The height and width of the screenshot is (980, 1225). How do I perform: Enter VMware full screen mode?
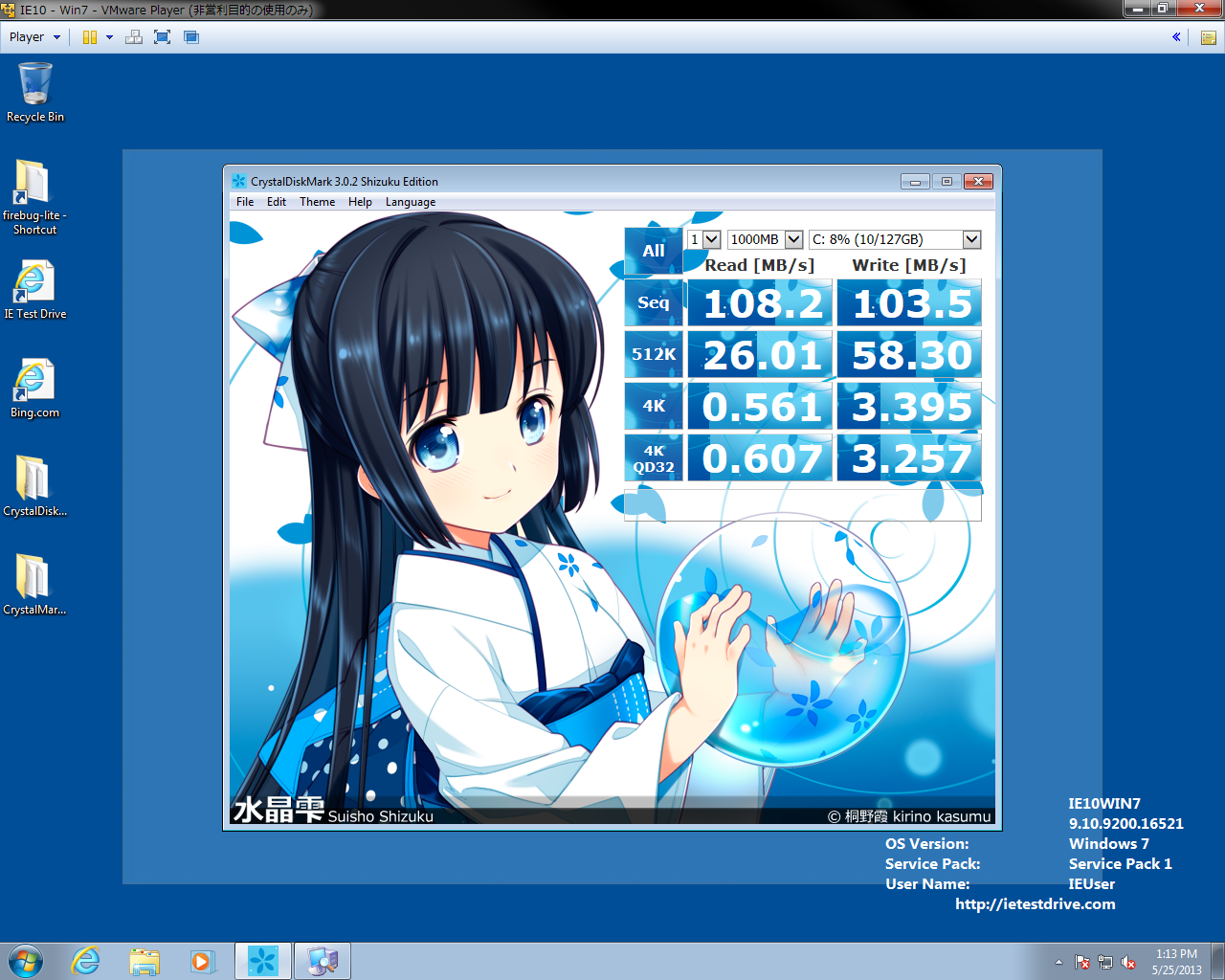pyautogui.click(x=163, y=37)
